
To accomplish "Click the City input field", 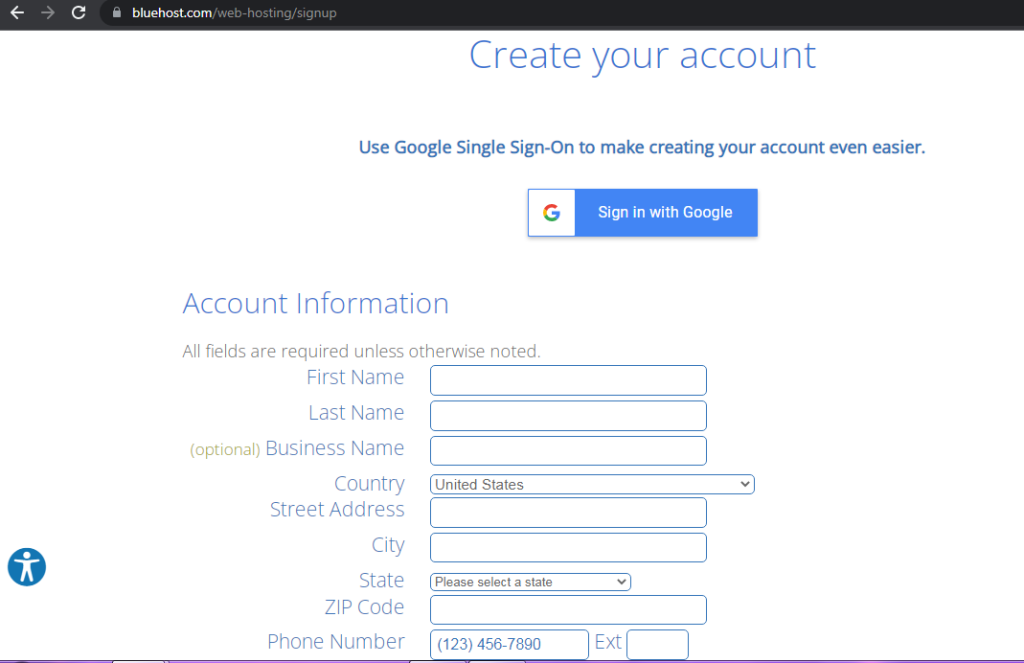I will tap(568, 547).
